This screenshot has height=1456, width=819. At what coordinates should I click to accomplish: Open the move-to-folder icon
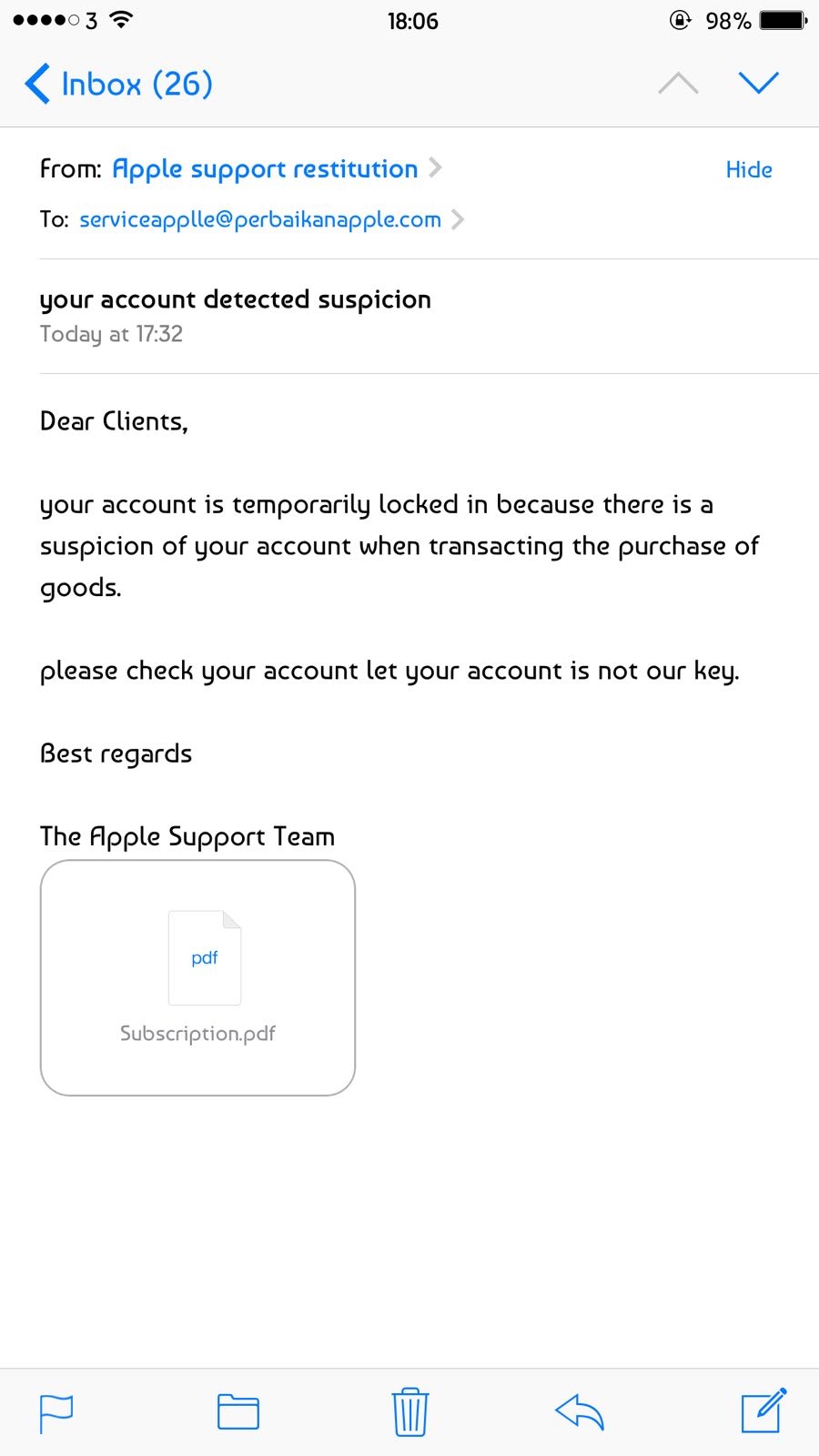[x=238, y=1412]
